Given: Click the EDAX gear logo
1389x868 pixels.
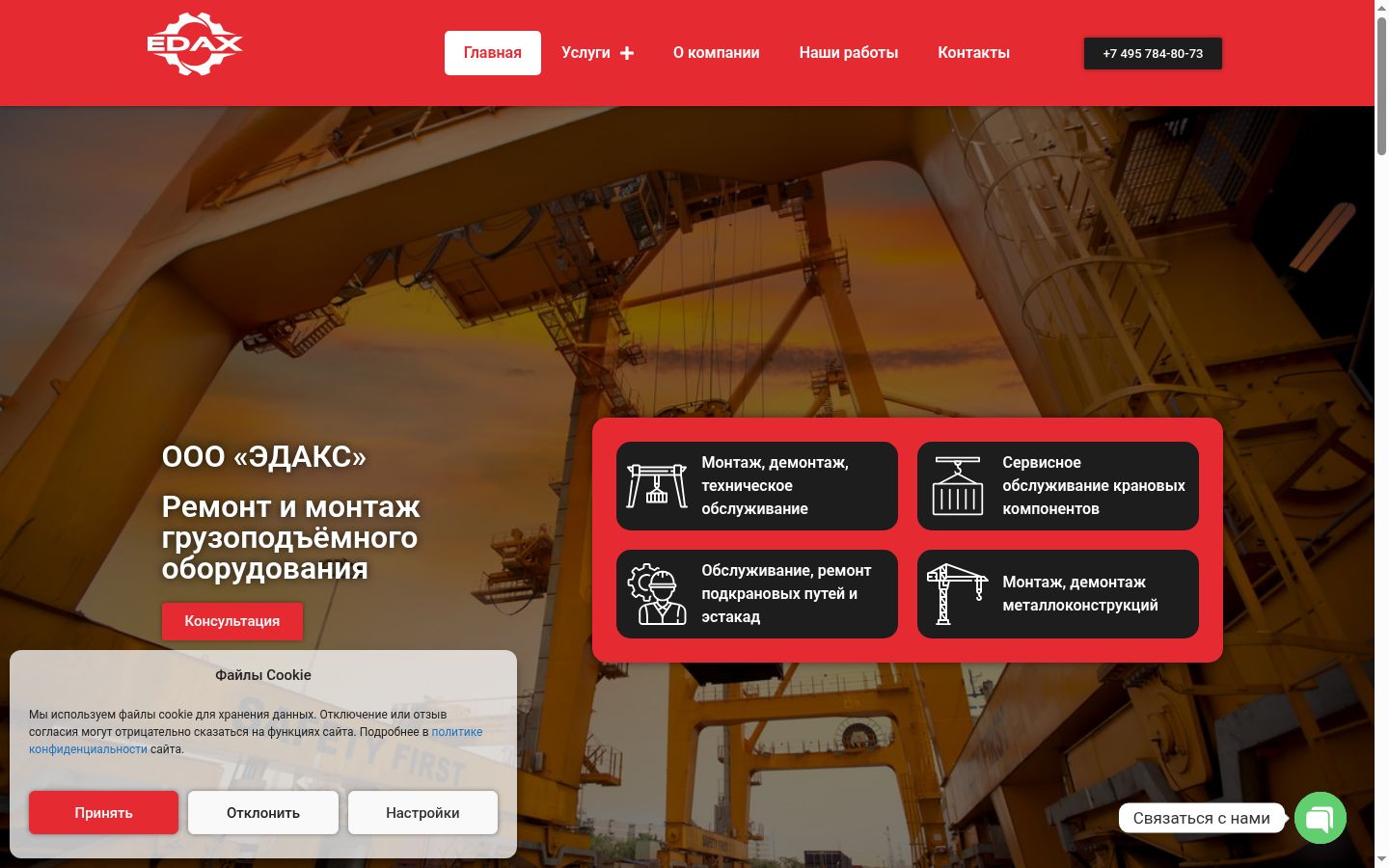Looking at the screenshot, I should tap(195, 44).
